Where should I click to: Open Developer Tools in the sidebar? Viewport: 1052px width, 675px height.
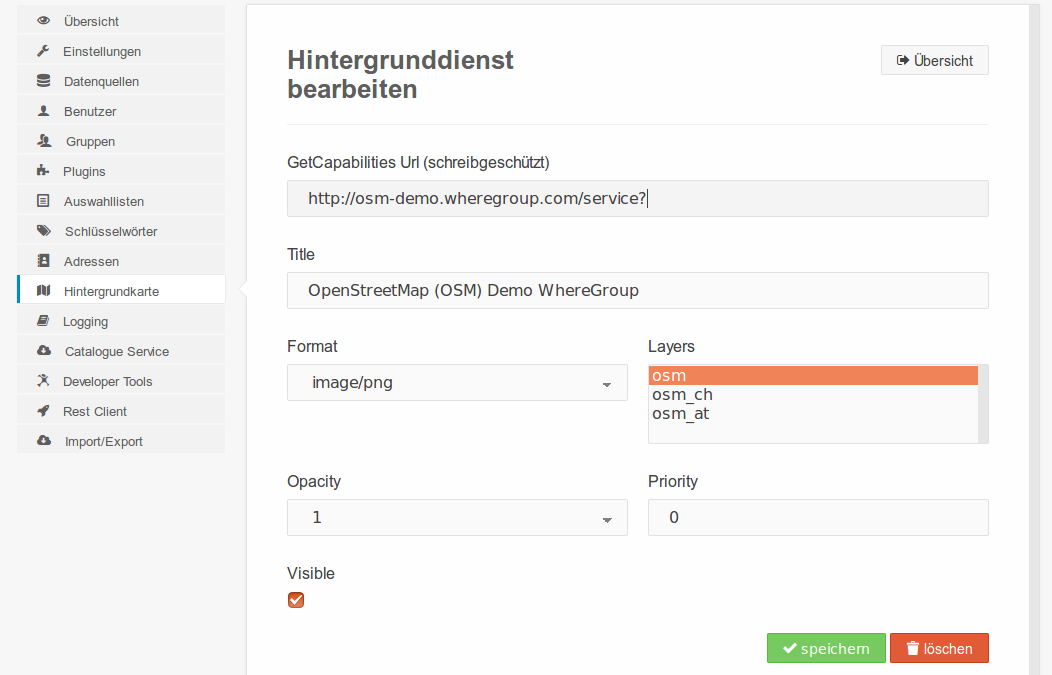(121, 381)
